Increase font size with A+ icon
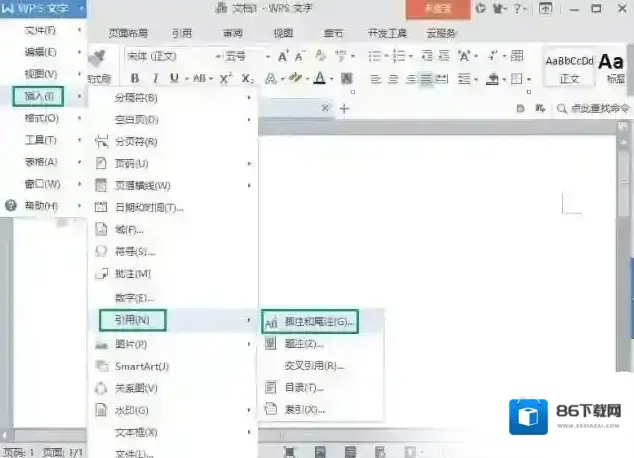 (x=283, y=56)
